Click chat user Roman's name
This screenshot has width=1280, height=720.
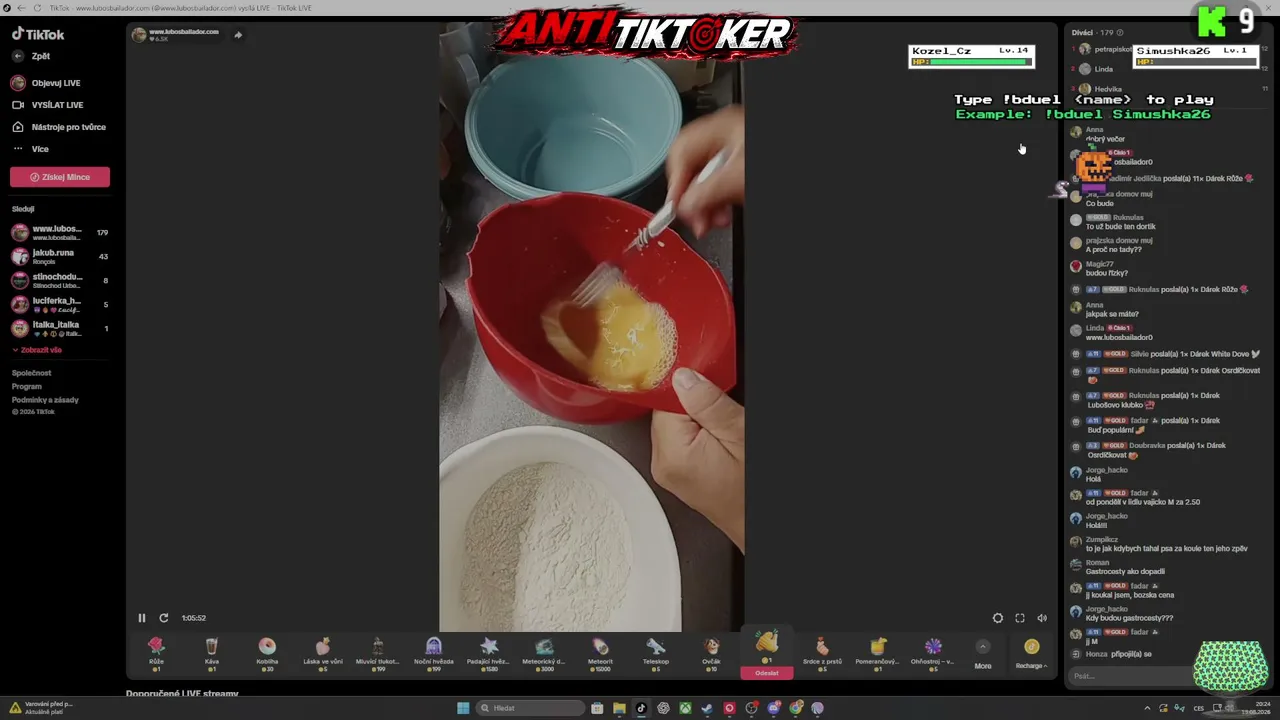[x=1097, y=563]
